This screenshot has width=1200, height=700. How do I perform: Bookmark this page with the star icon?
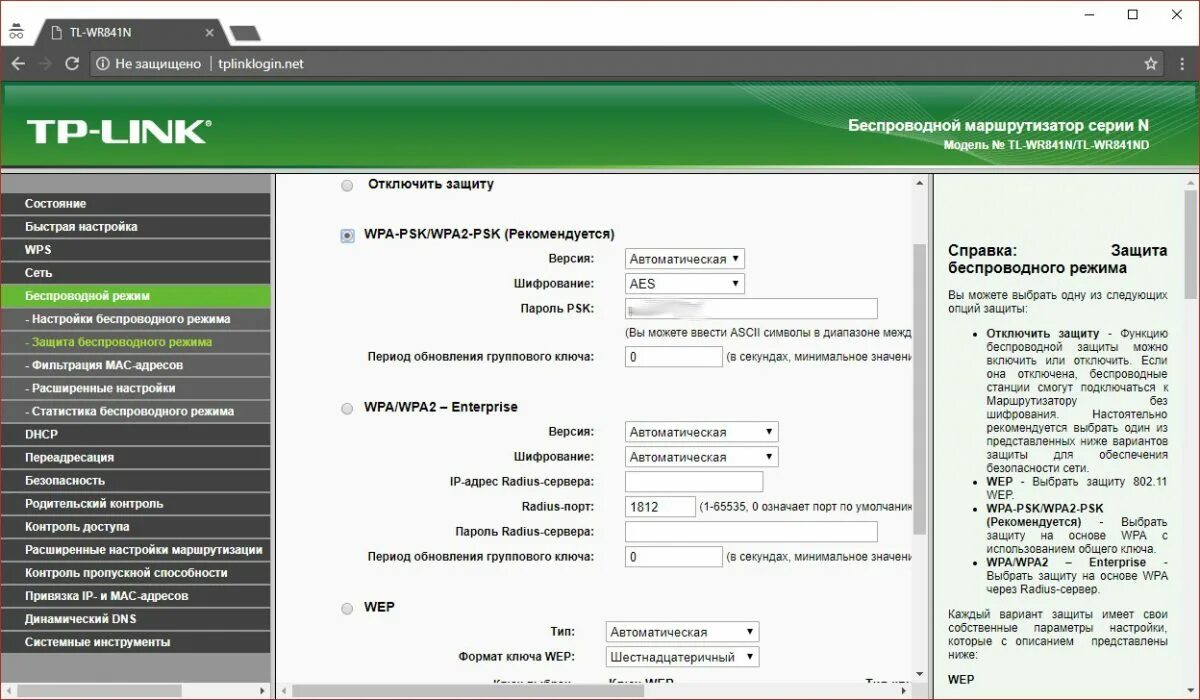[x=1151, y=63]
